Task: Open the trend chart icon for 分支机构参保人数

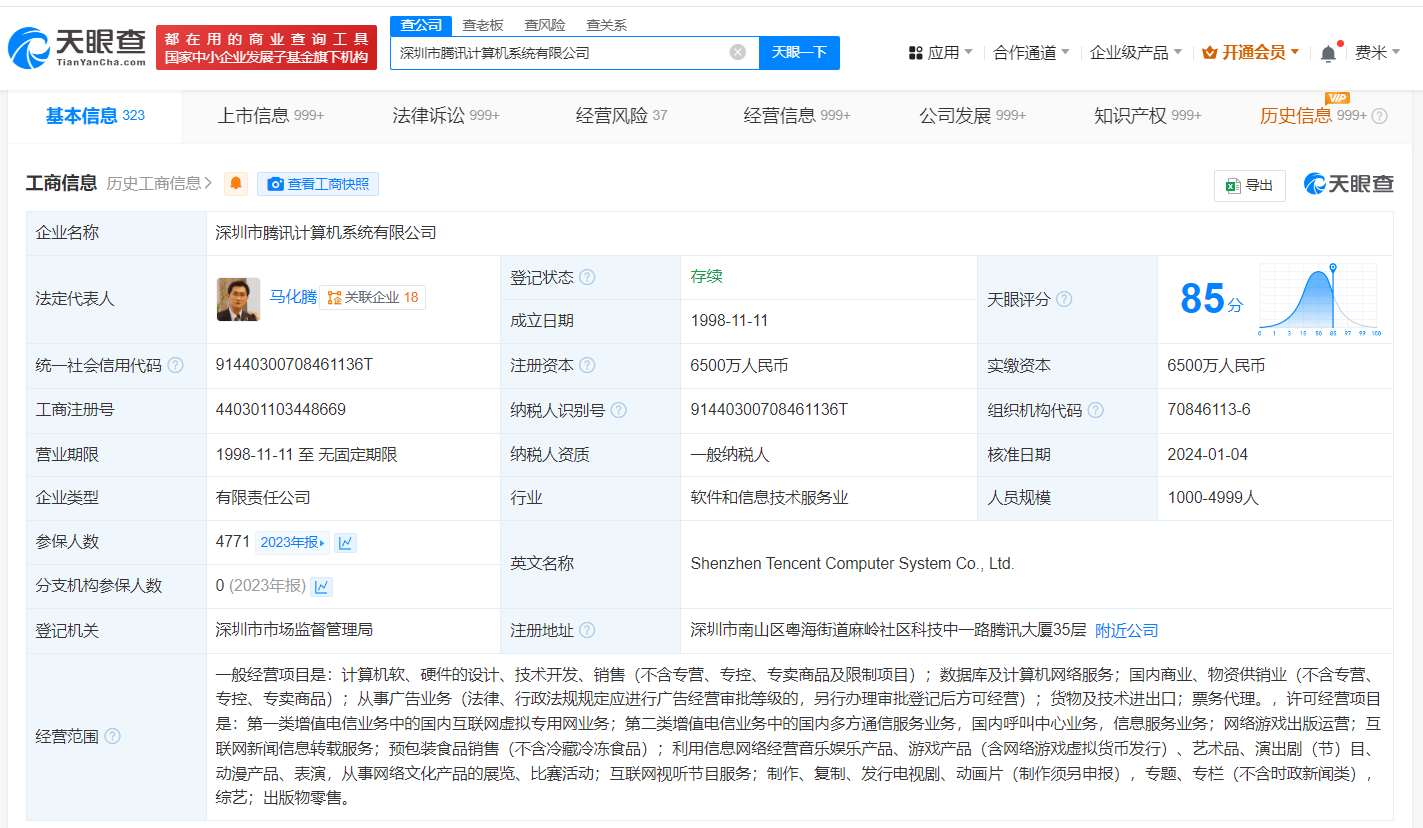Action: tap(322, 587)
